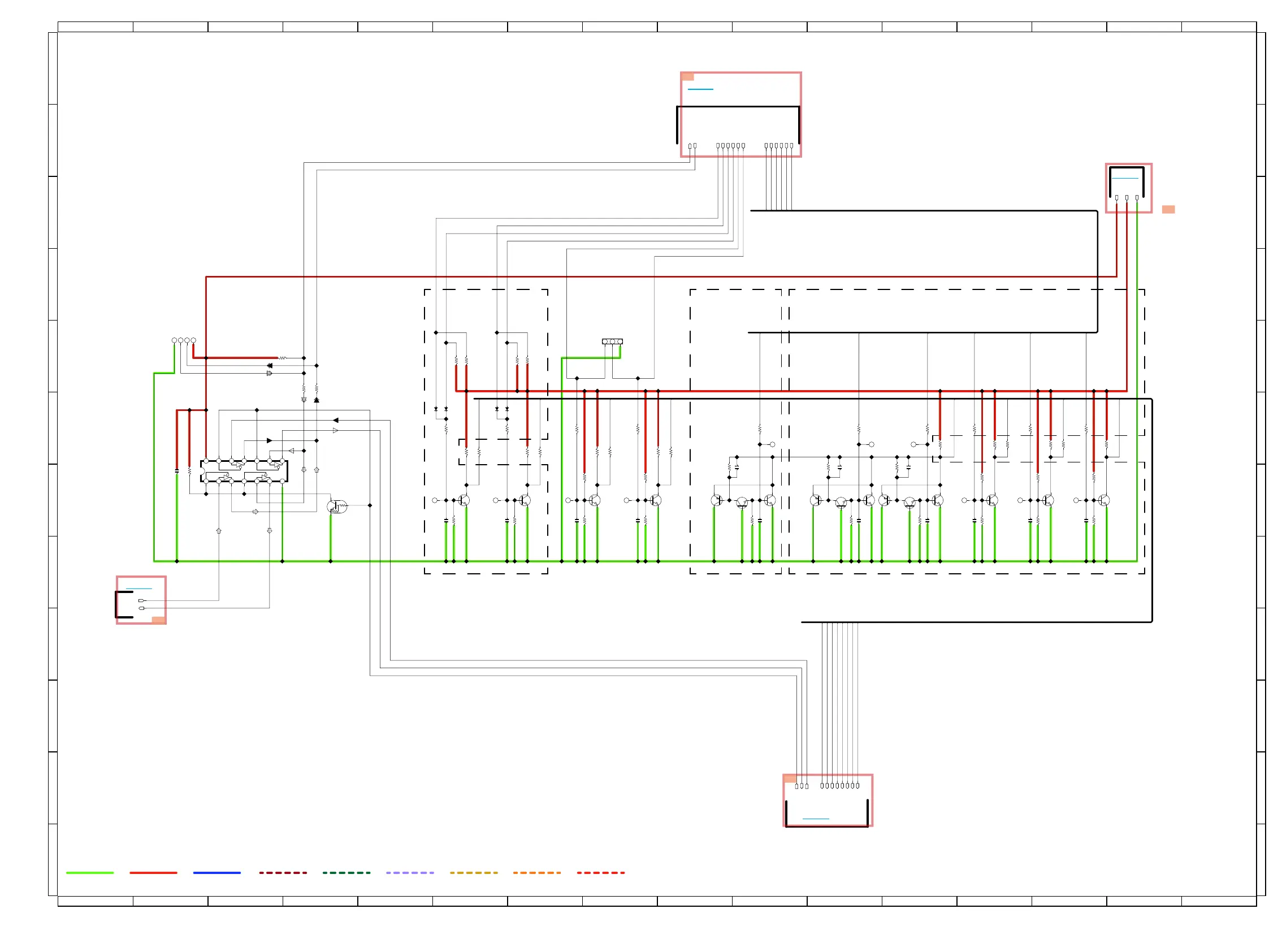Viewport: 1282px width, 952px height.
Task: Click the solid blue legend line
Action: point(216,872)
